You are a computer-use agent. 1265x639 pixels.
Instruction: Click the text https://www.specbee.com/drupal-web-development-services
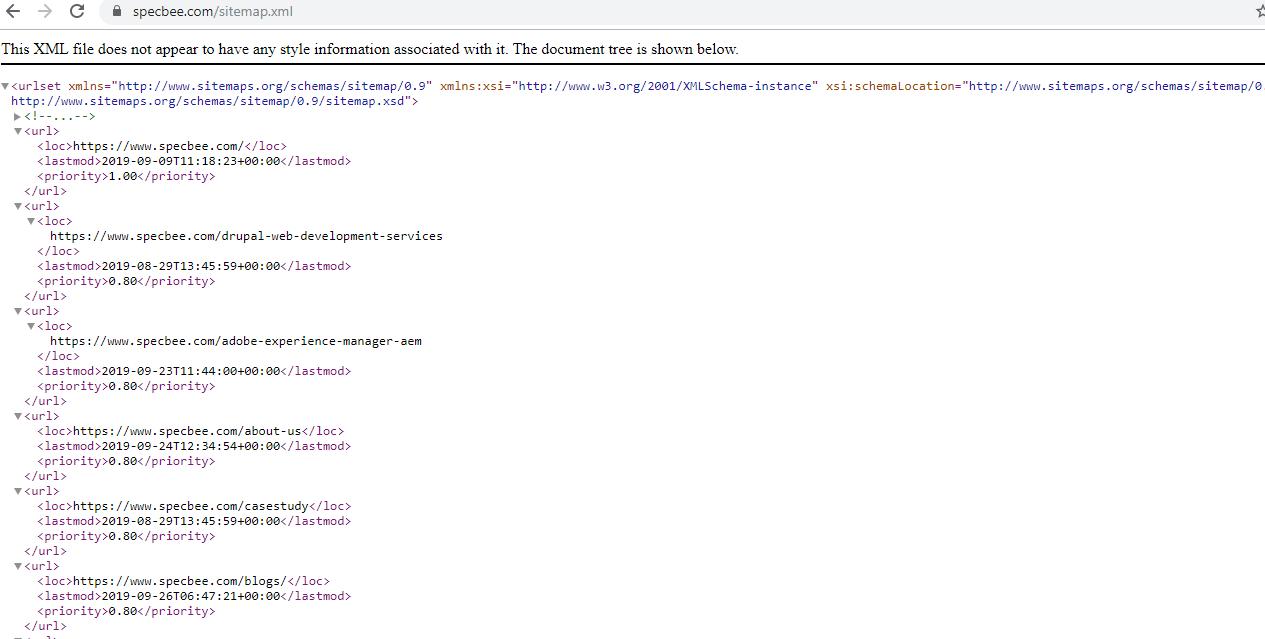click(246, 236)
